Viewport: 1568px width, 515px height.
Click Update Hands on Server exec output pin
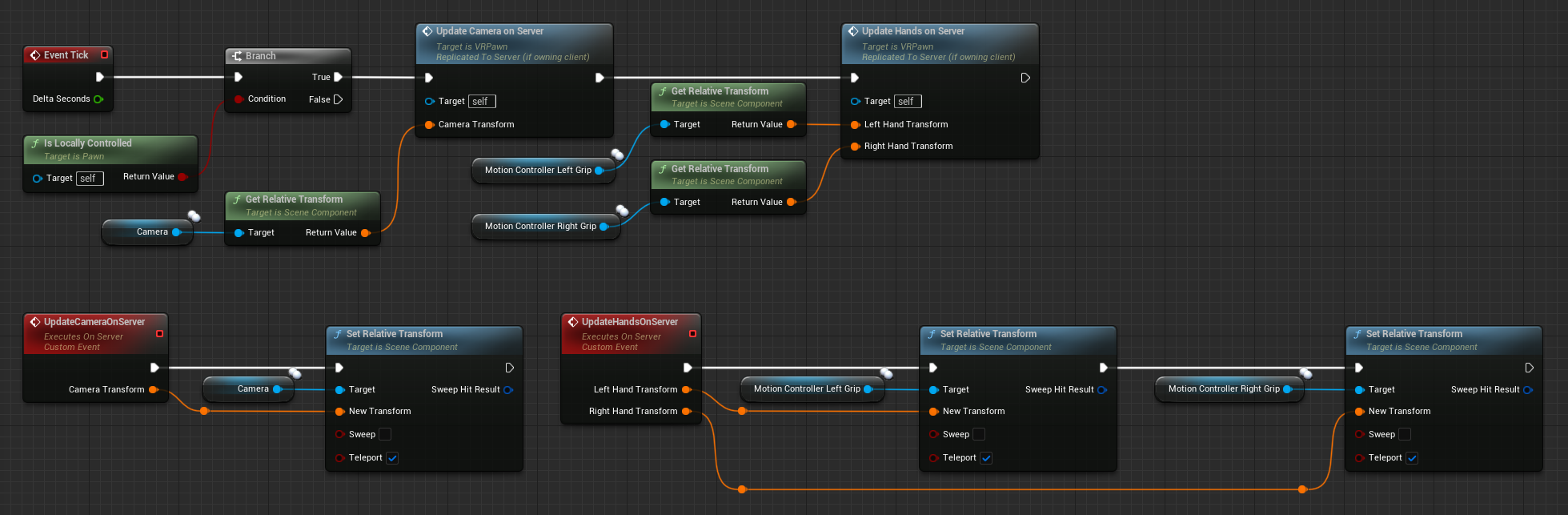pyautogui.click(x=1025, y=78)
